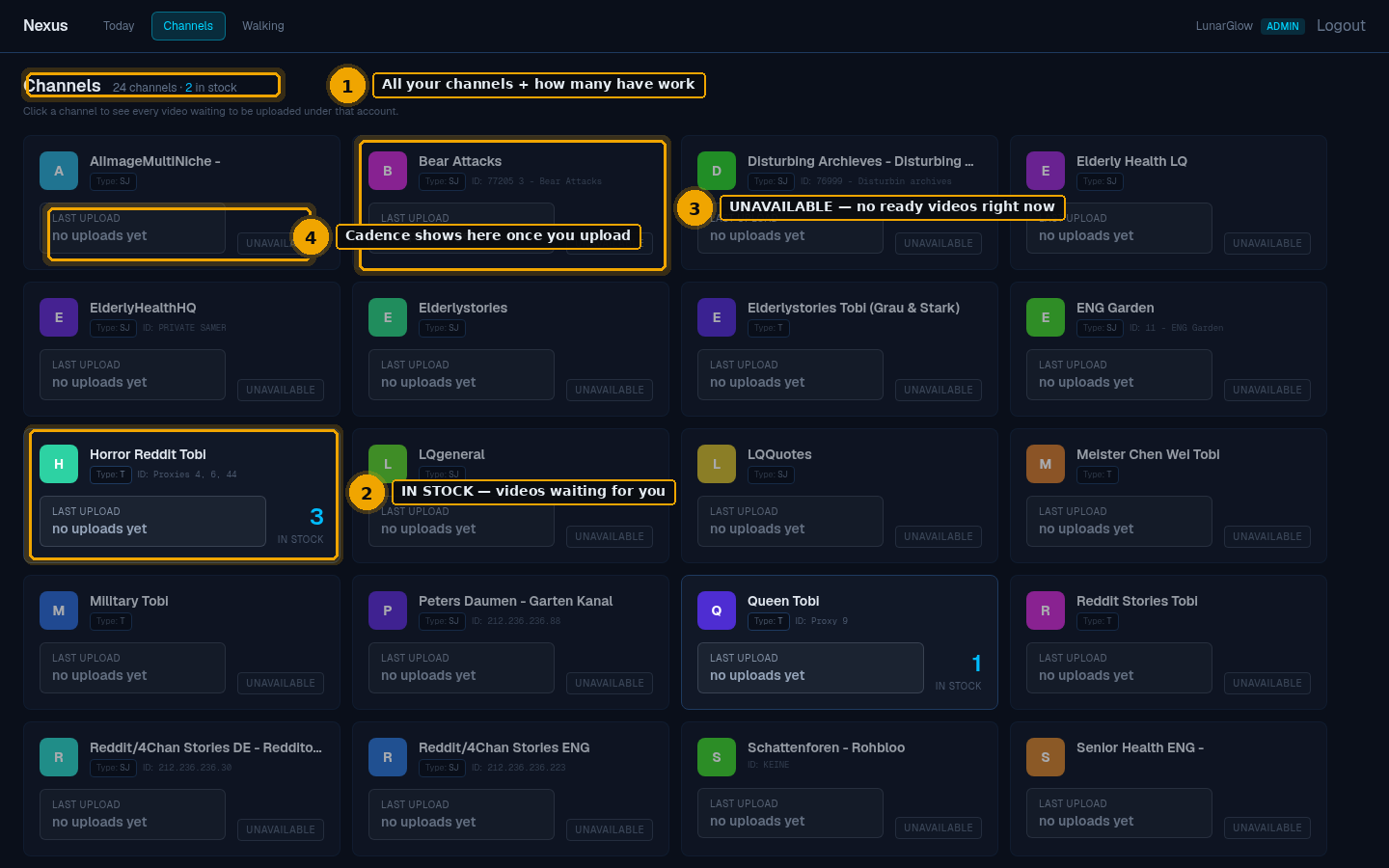Open the Peters Daumen P avatar icon
The height and width of the screenshot is (868, 1389).
[x=388, y=610]
